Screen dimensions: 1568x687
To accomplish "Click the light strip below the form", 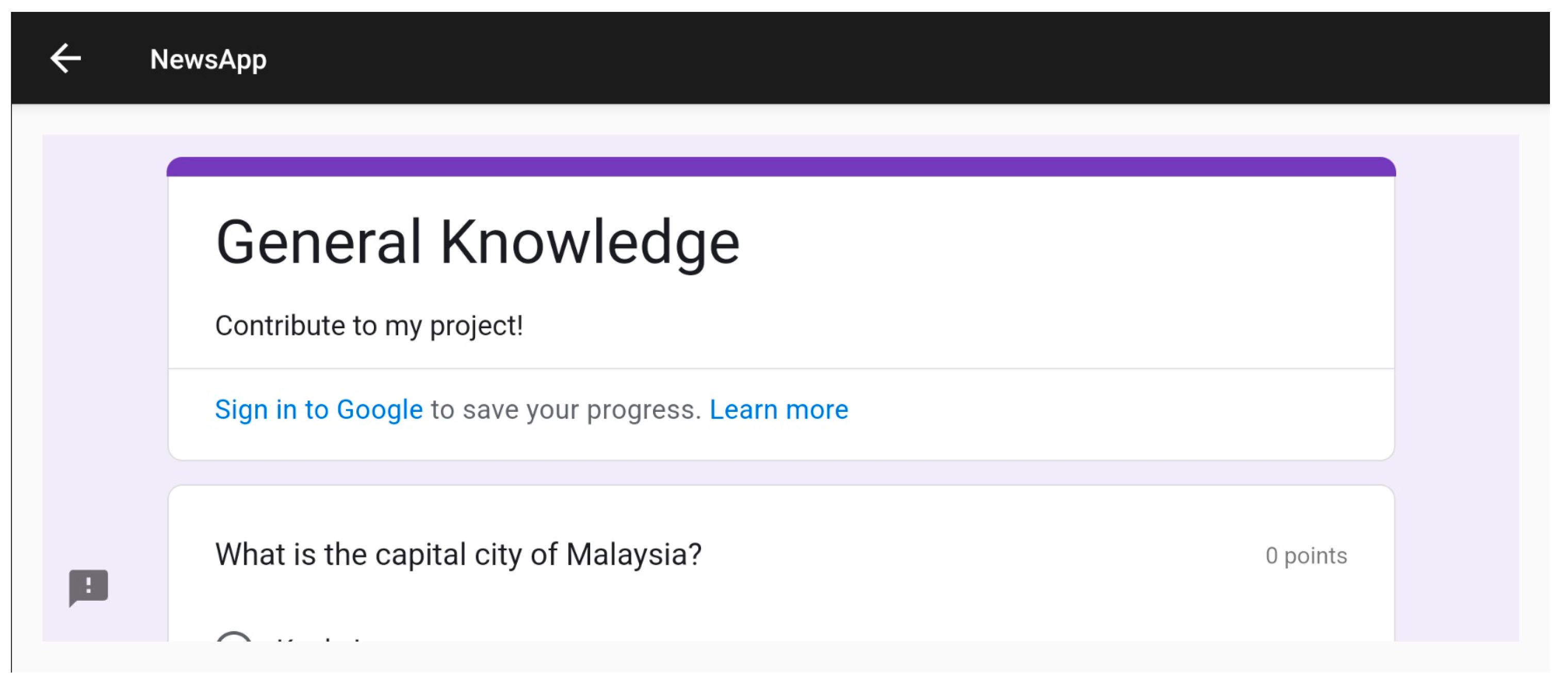I will (780, 657).
